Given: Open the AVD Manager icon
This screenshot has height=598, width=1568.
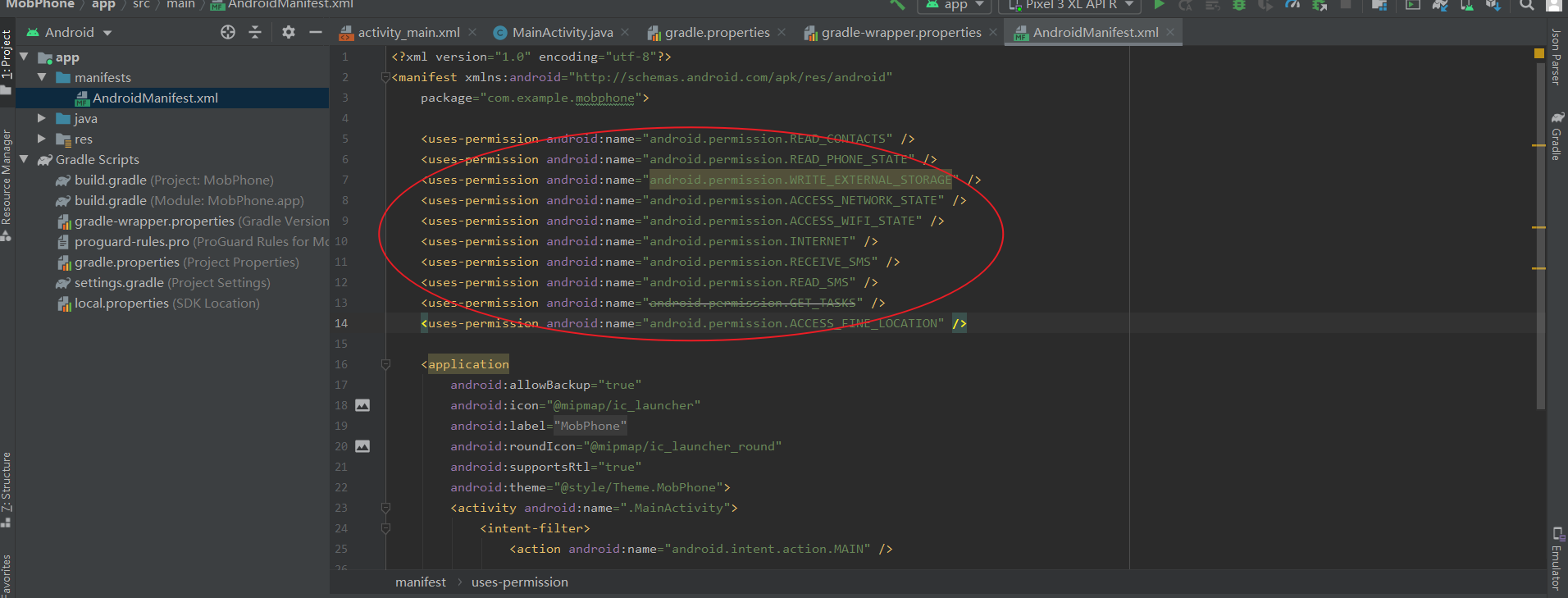Looking at the screenshot, I should pyautogui.click(x=1466, y=4).
